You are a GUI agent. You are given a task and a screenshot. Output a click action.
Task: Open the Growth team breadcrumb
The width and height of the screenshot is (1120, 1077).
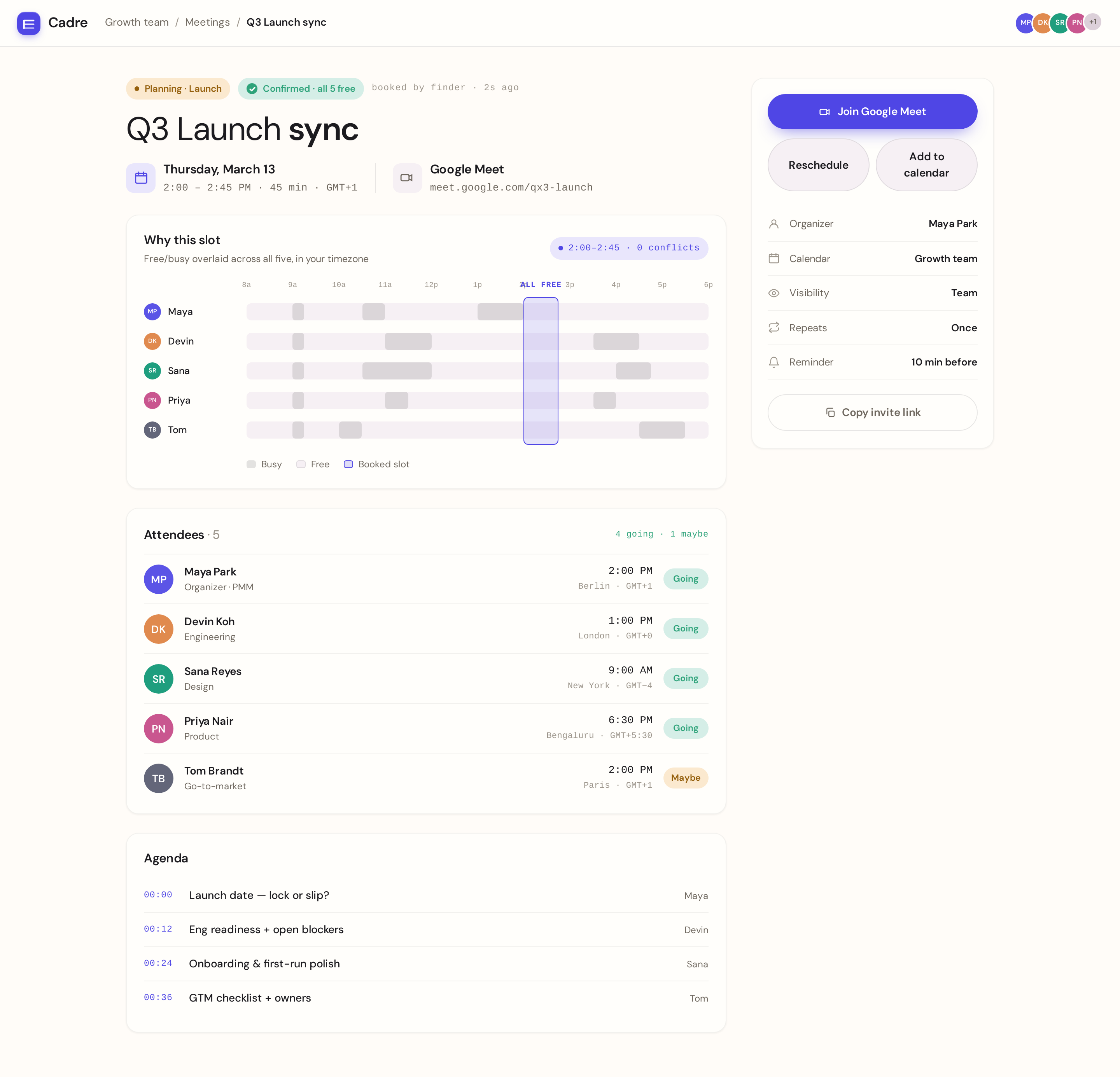(x=136, y=22)
